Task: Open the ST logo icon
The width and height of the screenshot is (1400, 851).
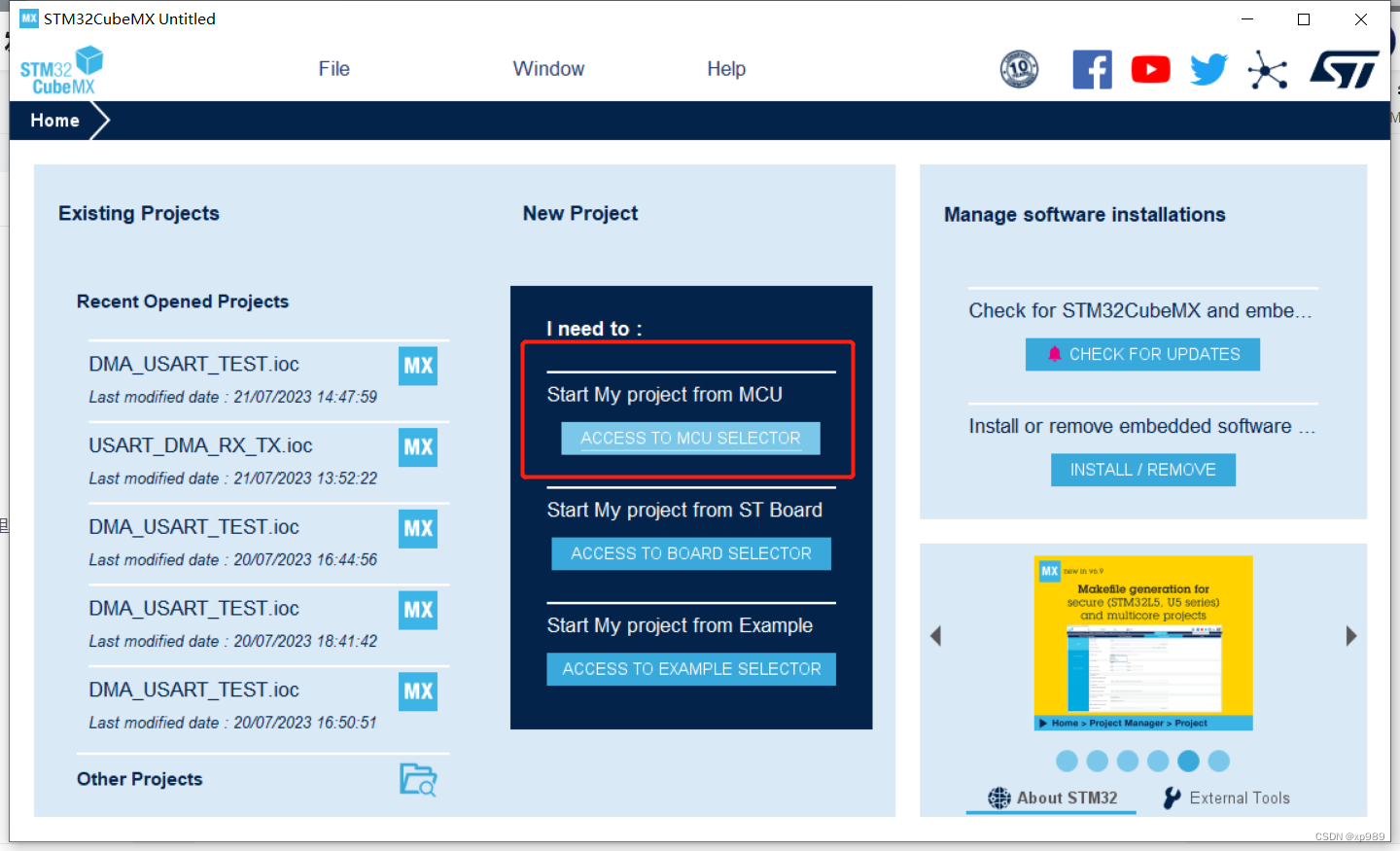Action: point(1344,69)
